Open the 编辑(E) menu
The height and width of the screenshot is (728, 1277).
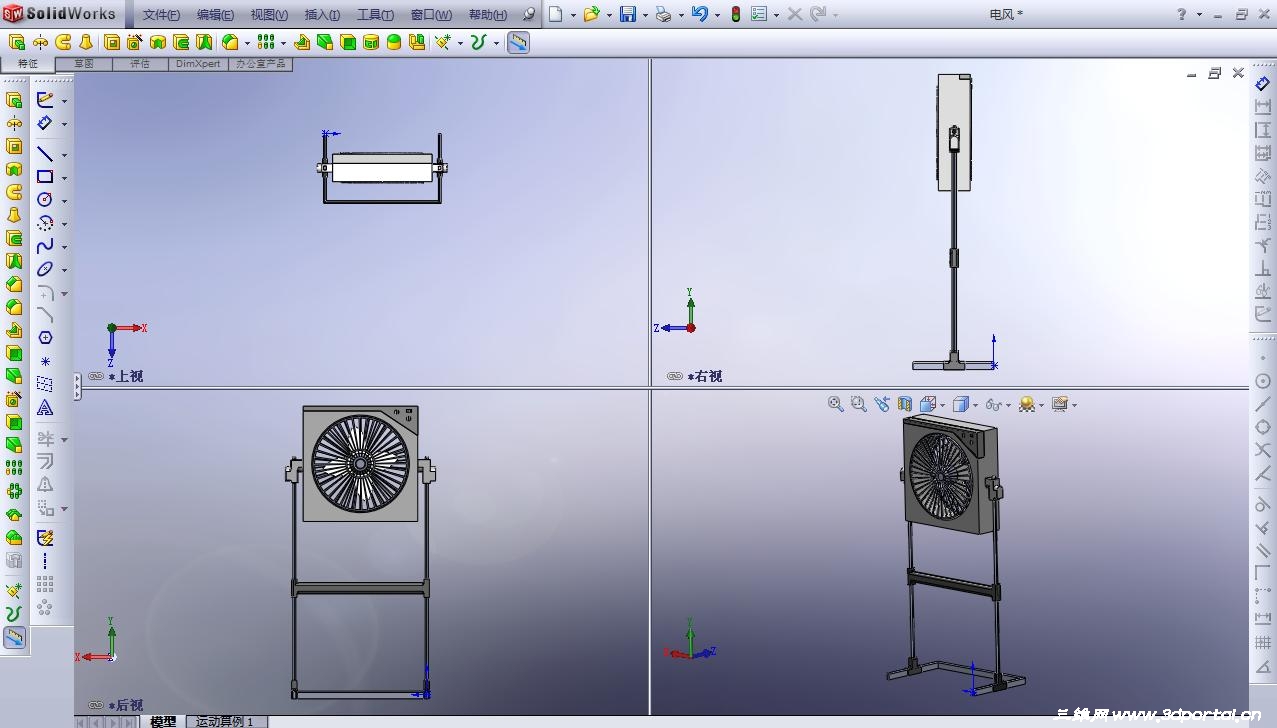tap(215, 15)
